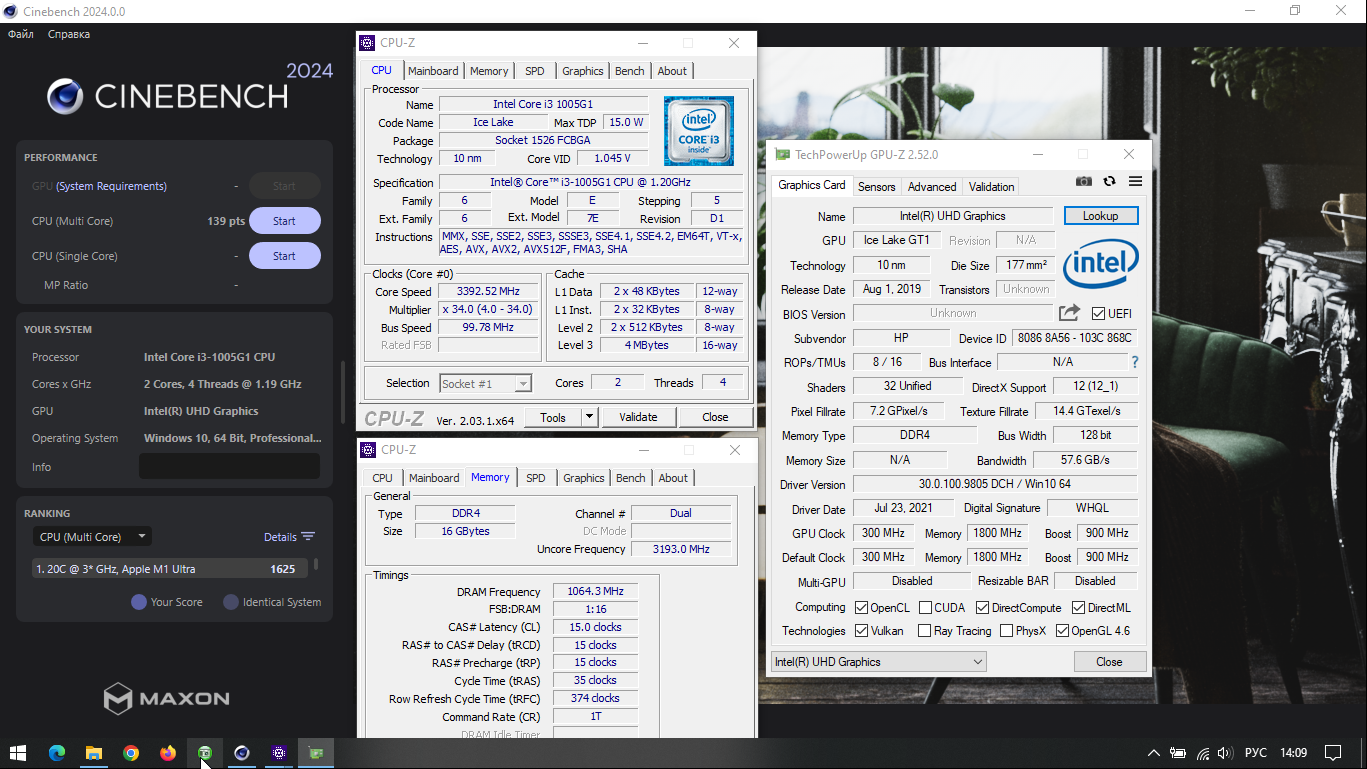Click Close button in top CPU-Z
The image size is (1367, 769).
point(715,417)
